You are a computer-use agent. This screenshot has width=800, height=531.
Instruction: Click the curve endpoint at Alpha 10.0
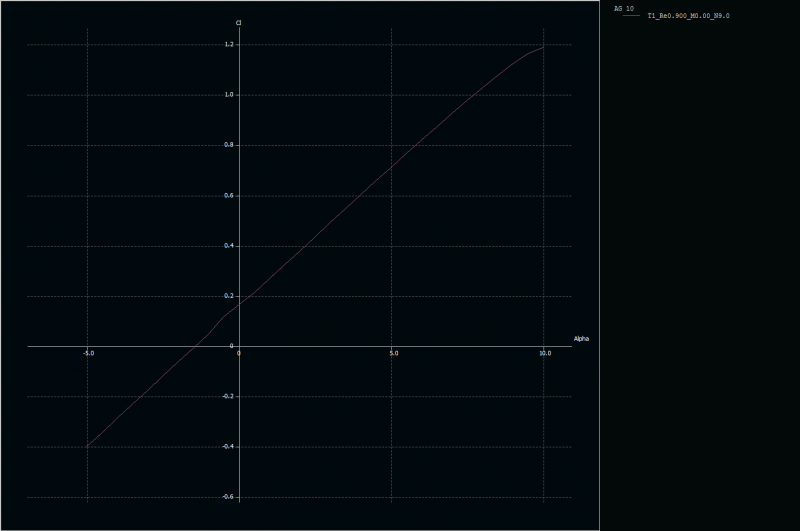click(543, 47)
